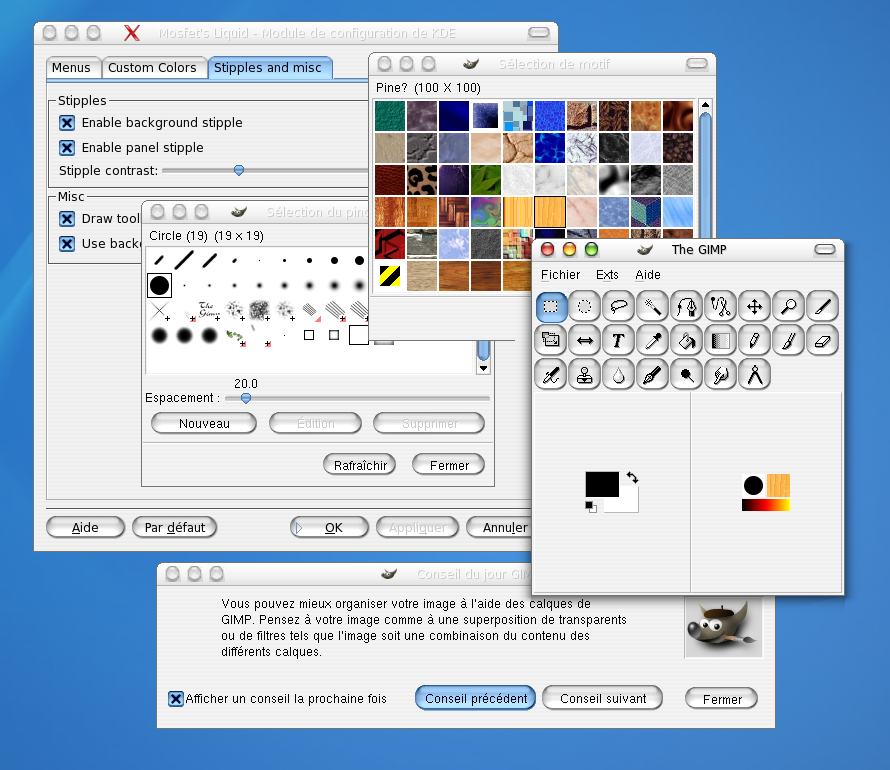Screen dimensions: 890x770
Task: Click the brush list scroll-down arrow
Action: click(483, 368)
